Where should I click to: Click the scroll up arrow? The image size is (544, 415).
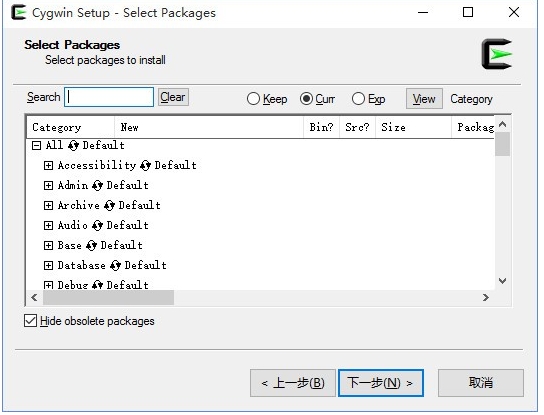tap(502, 124)
